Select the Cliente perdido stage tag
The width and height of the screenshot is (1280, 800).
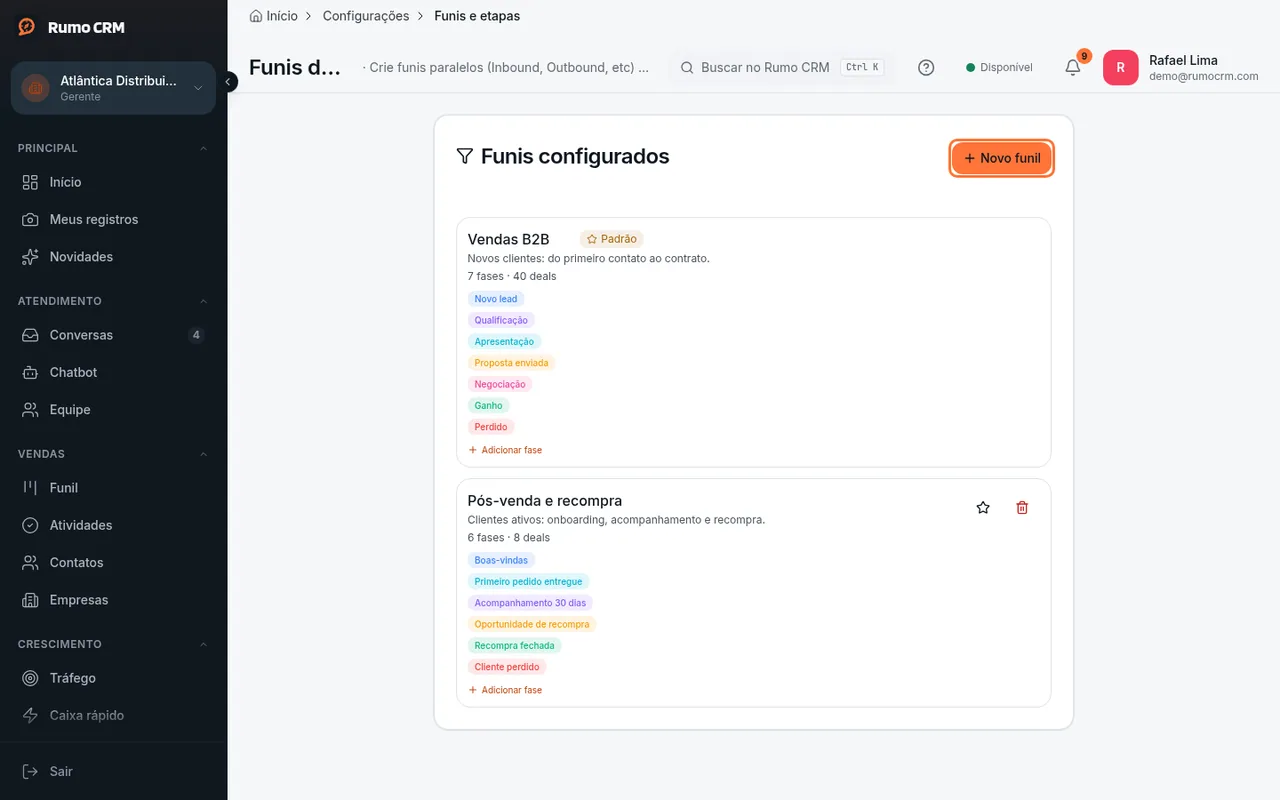(507, 667)
